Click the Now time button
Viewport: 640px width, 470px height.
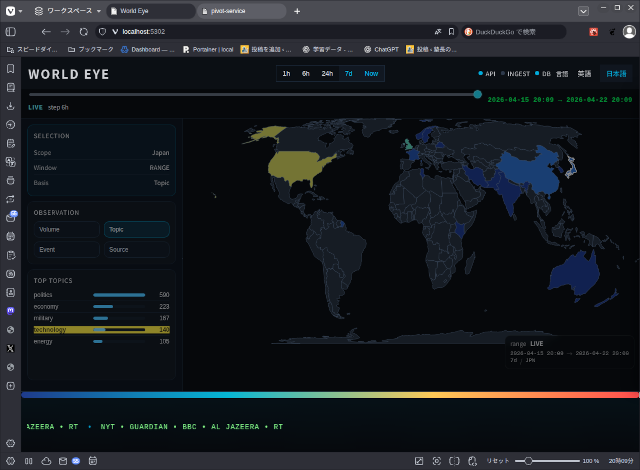[x=371, y=73]
